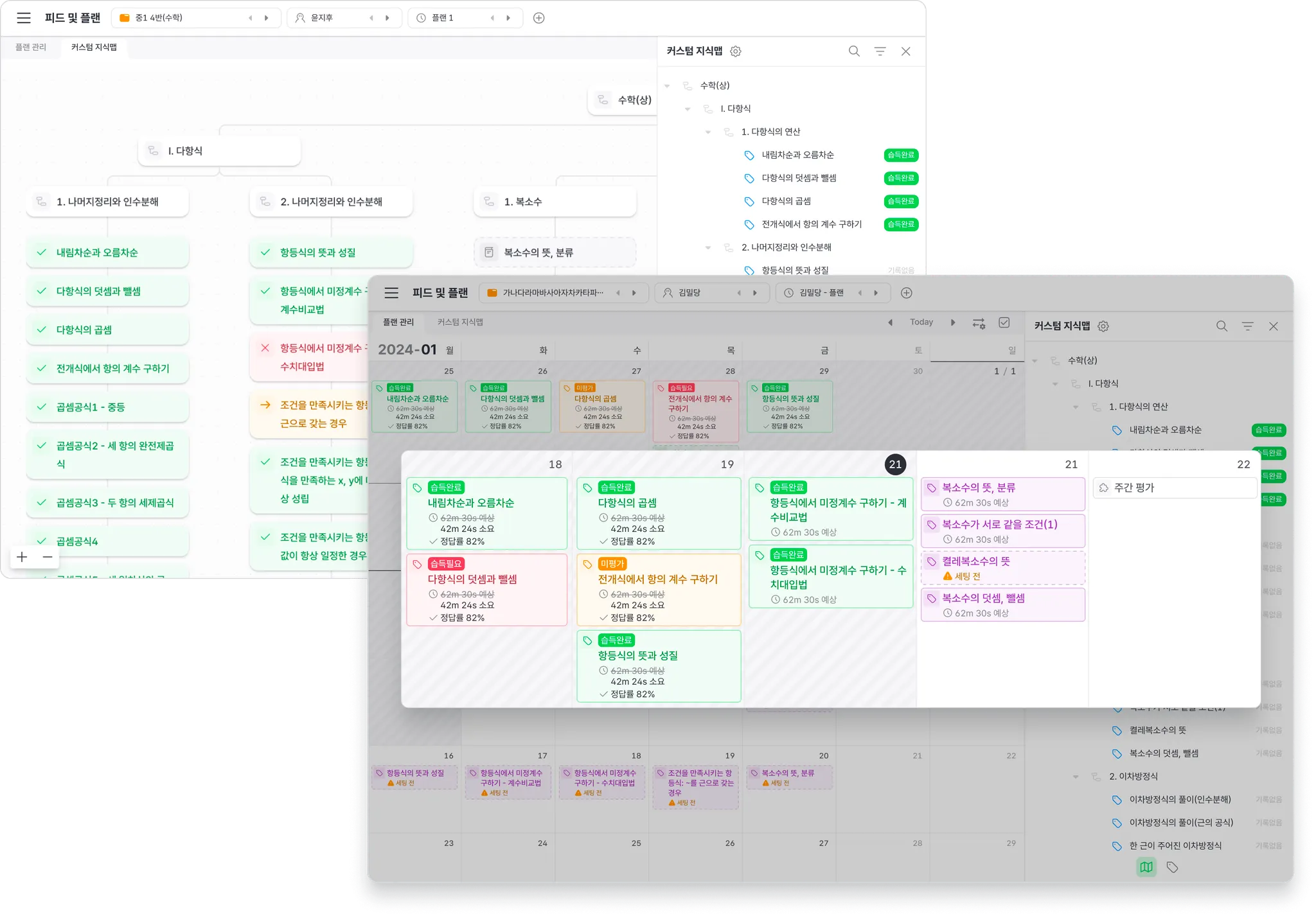Viewport: 1316px width, 916px height.
Task: Open filter icon in 윤지후 knowledge map panel
Action: [x=880, y=51]
